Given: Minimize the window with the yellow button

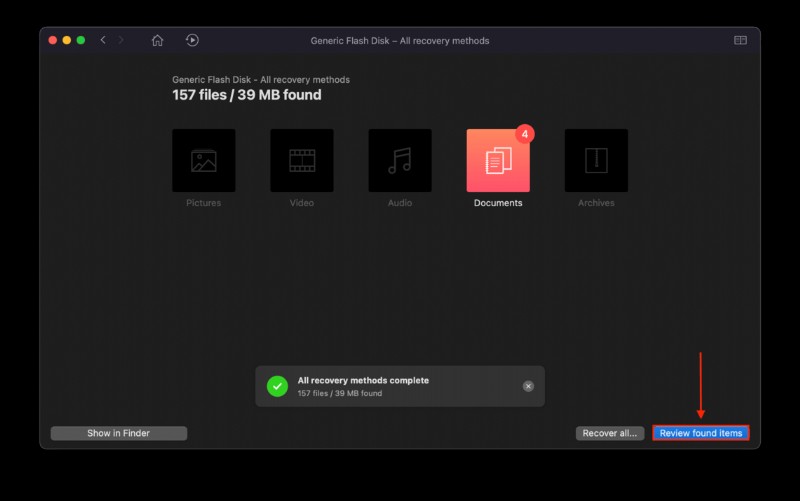Looking at the screenshot, I should pos(67,40).
